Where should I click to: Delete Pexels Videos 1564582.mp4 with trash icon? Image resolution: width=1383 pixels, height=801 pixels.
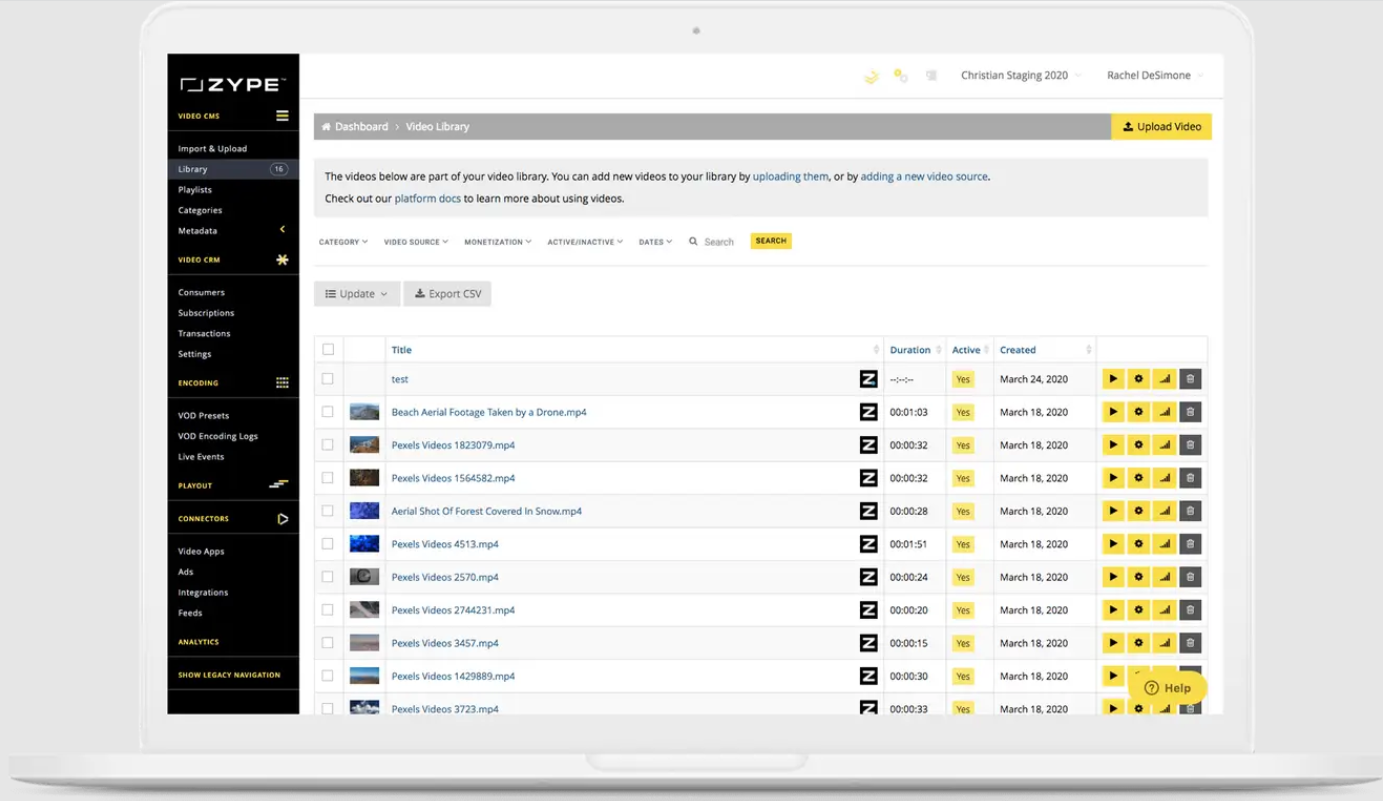point(1190,478)
